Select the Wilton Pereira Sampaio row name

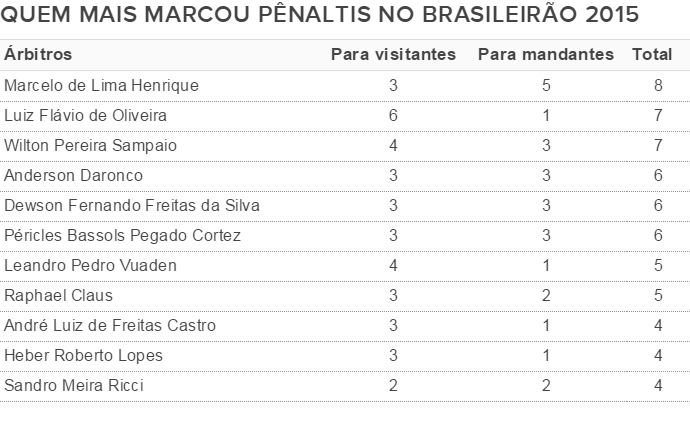pyautogui.click(x=91, y=146)
